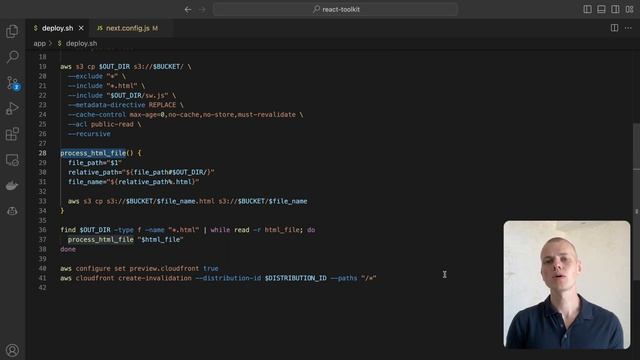Click the deploy.sh breadcrumb

click(x=81, y=43)
